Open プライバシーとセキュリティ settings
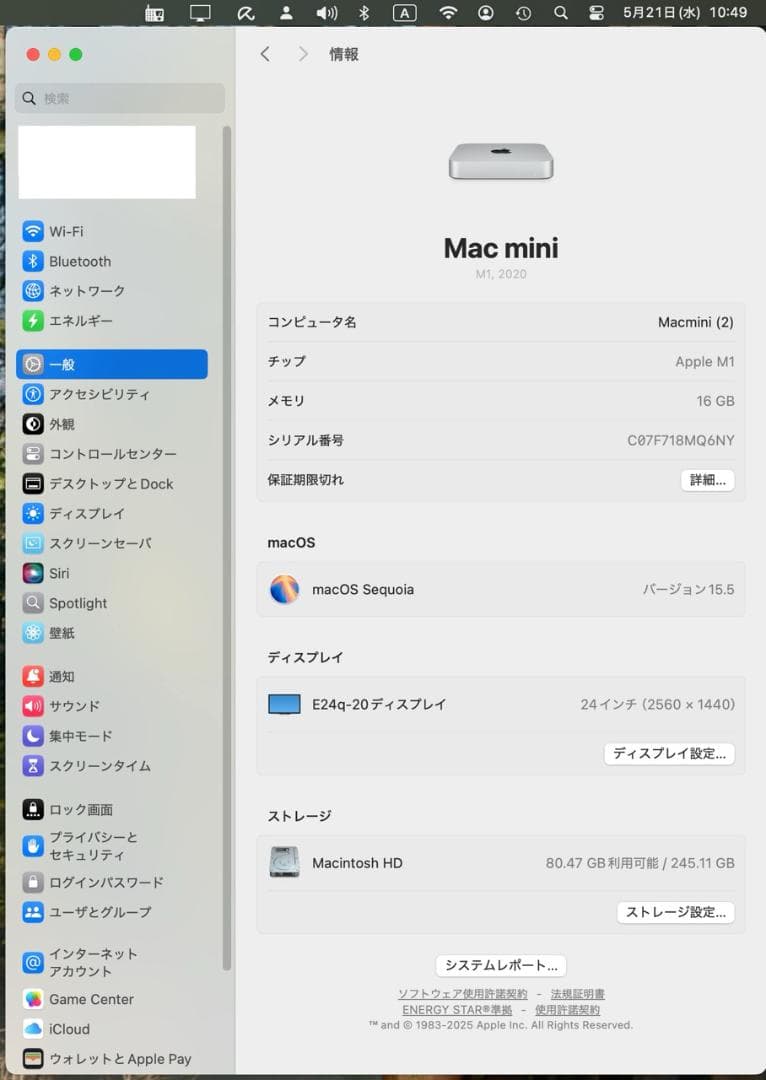 [x=112, y=846]
